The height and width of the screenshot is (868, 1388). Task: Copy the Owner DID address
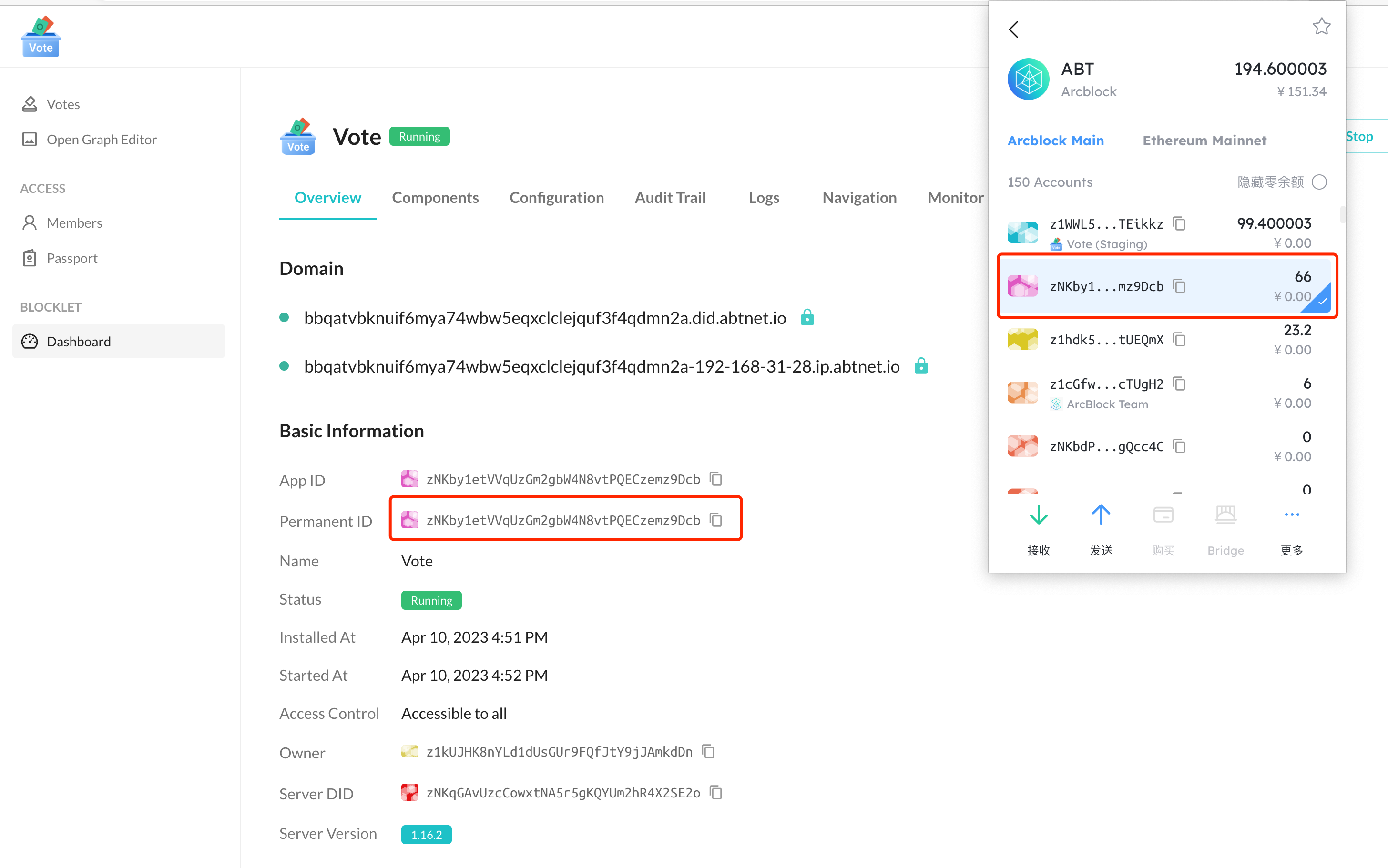coord(708,752)
